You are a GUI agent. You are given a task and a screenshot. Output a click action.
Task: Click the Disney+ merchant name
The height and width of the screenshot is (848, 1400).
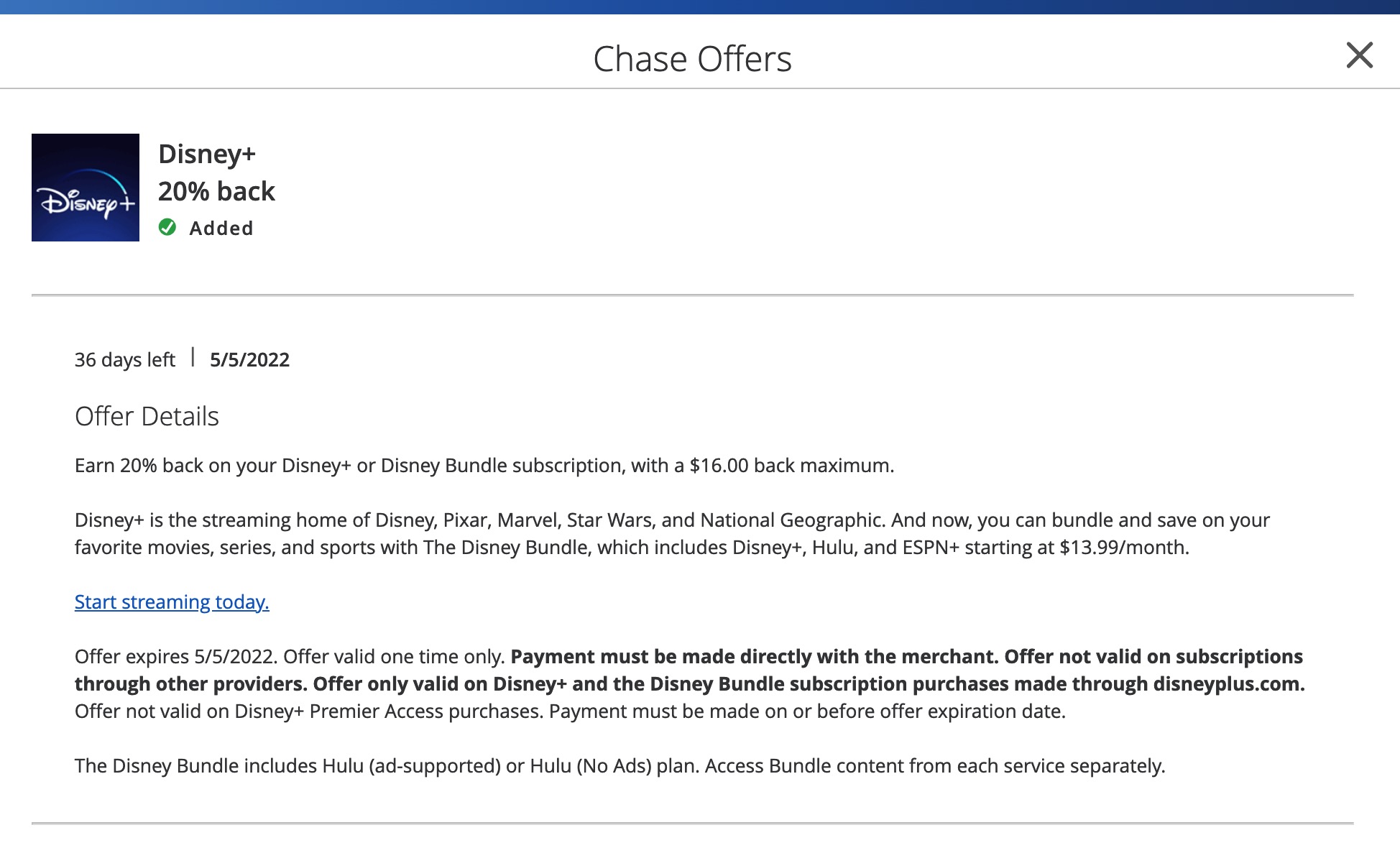[x=208, y=152]
